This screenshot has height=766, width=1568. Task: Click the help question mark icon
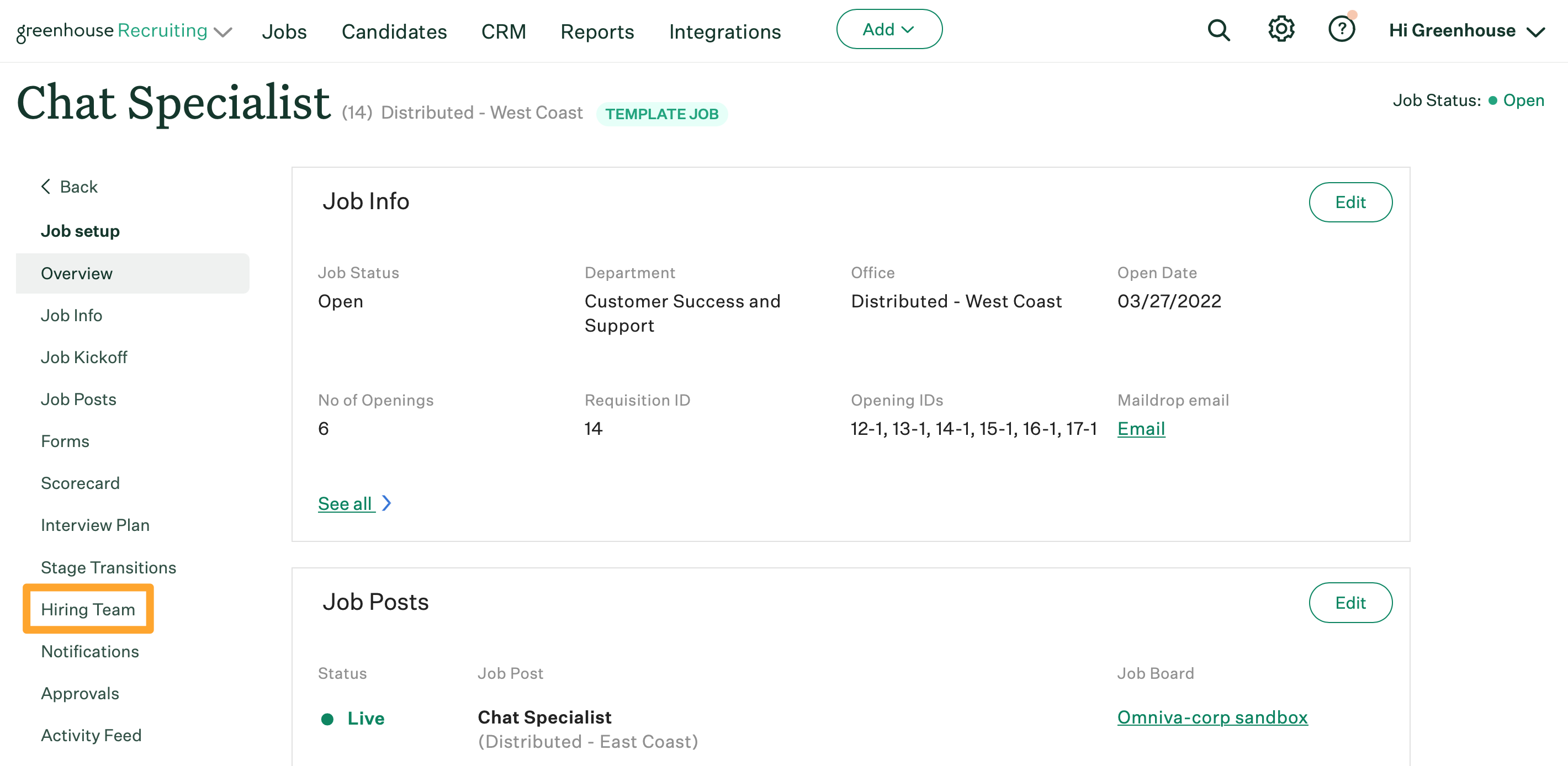click(1341, 29)
